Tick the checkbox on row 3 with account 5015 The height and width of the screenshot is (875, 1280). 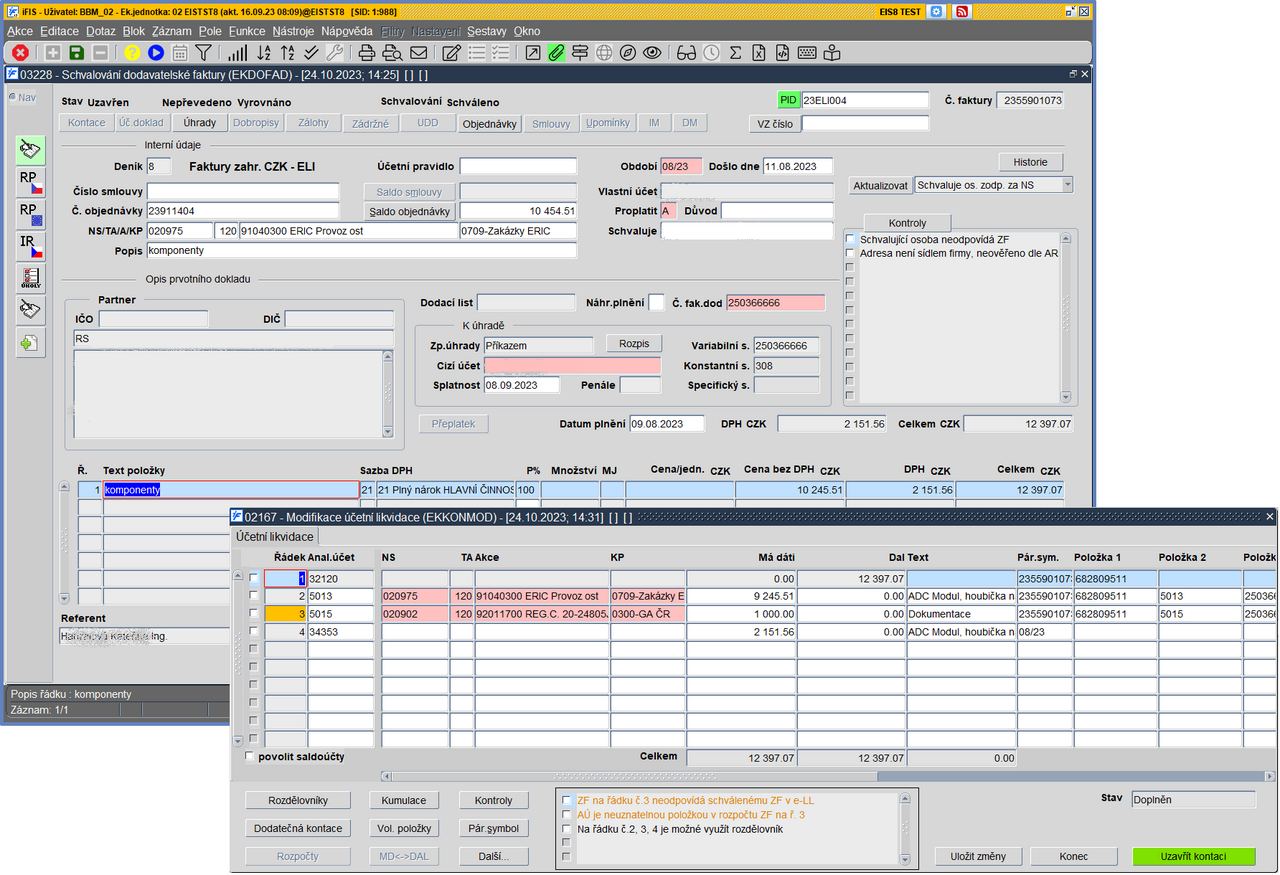(254, 614)
